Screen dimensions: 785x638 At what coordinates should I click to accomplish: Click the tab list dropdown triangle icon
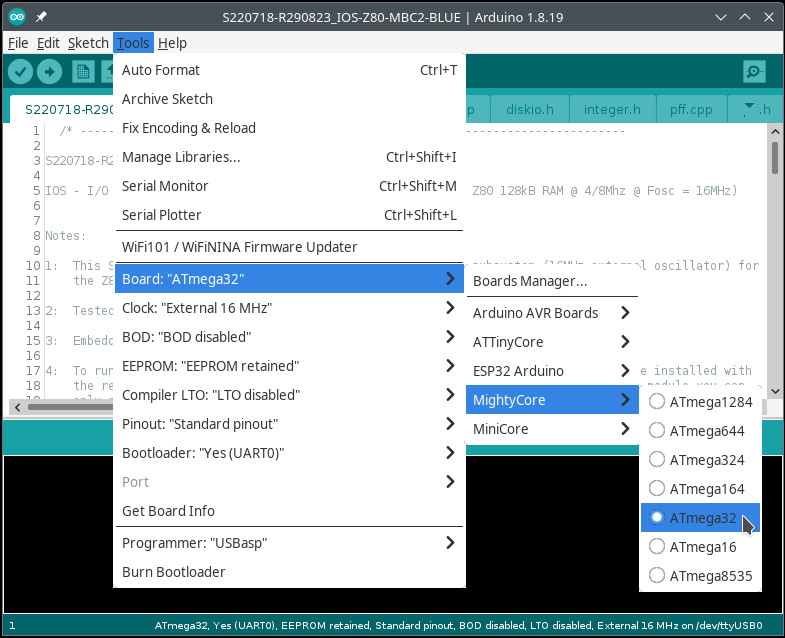pos(749,106)
